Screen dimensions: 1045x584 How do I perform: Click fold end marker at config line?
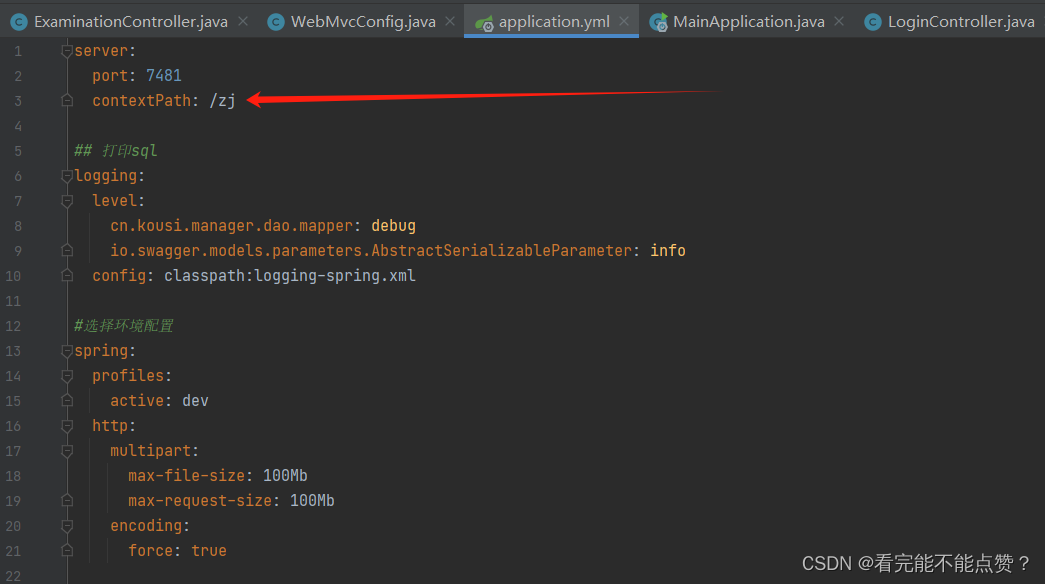pos(67,275)
